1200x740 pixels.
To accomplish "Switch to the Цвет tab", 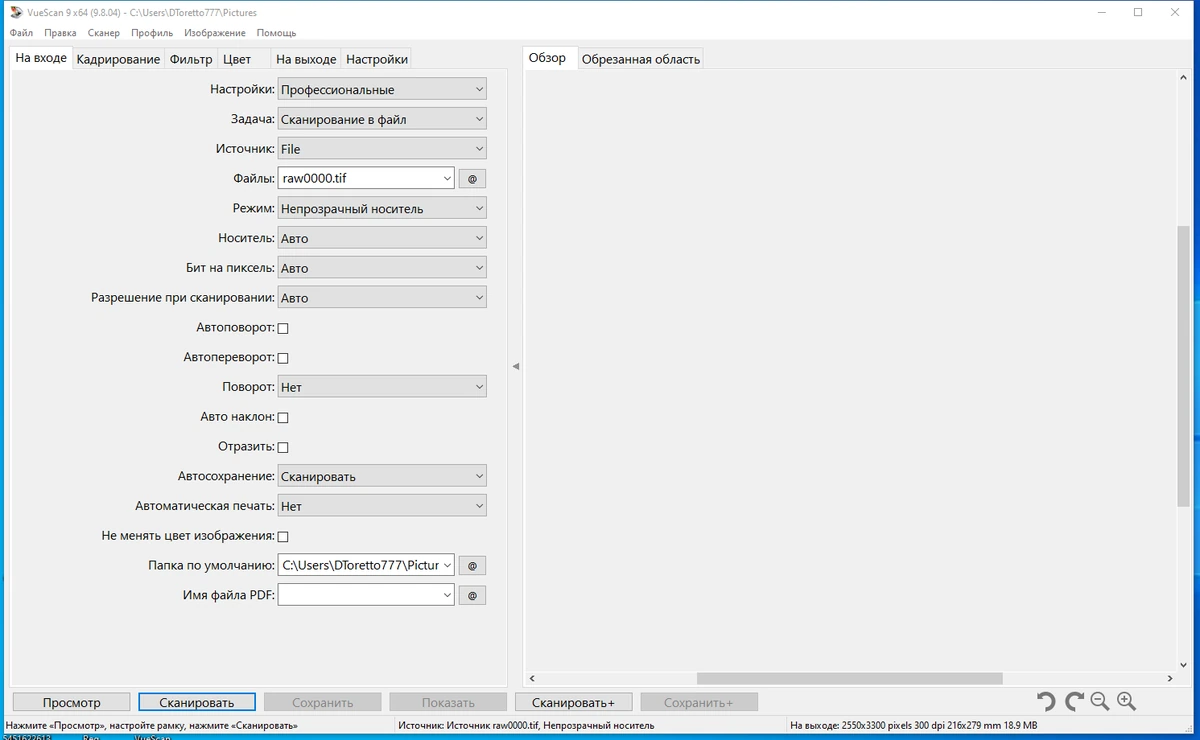I will 237,59.
